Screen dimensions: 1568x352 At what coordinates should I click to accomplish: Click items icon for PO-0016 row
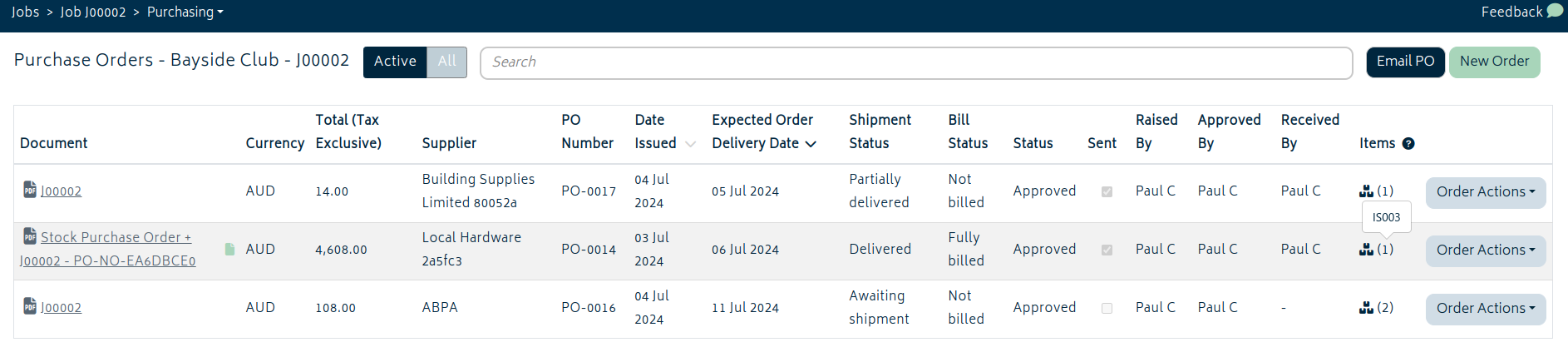(1366, 307)
